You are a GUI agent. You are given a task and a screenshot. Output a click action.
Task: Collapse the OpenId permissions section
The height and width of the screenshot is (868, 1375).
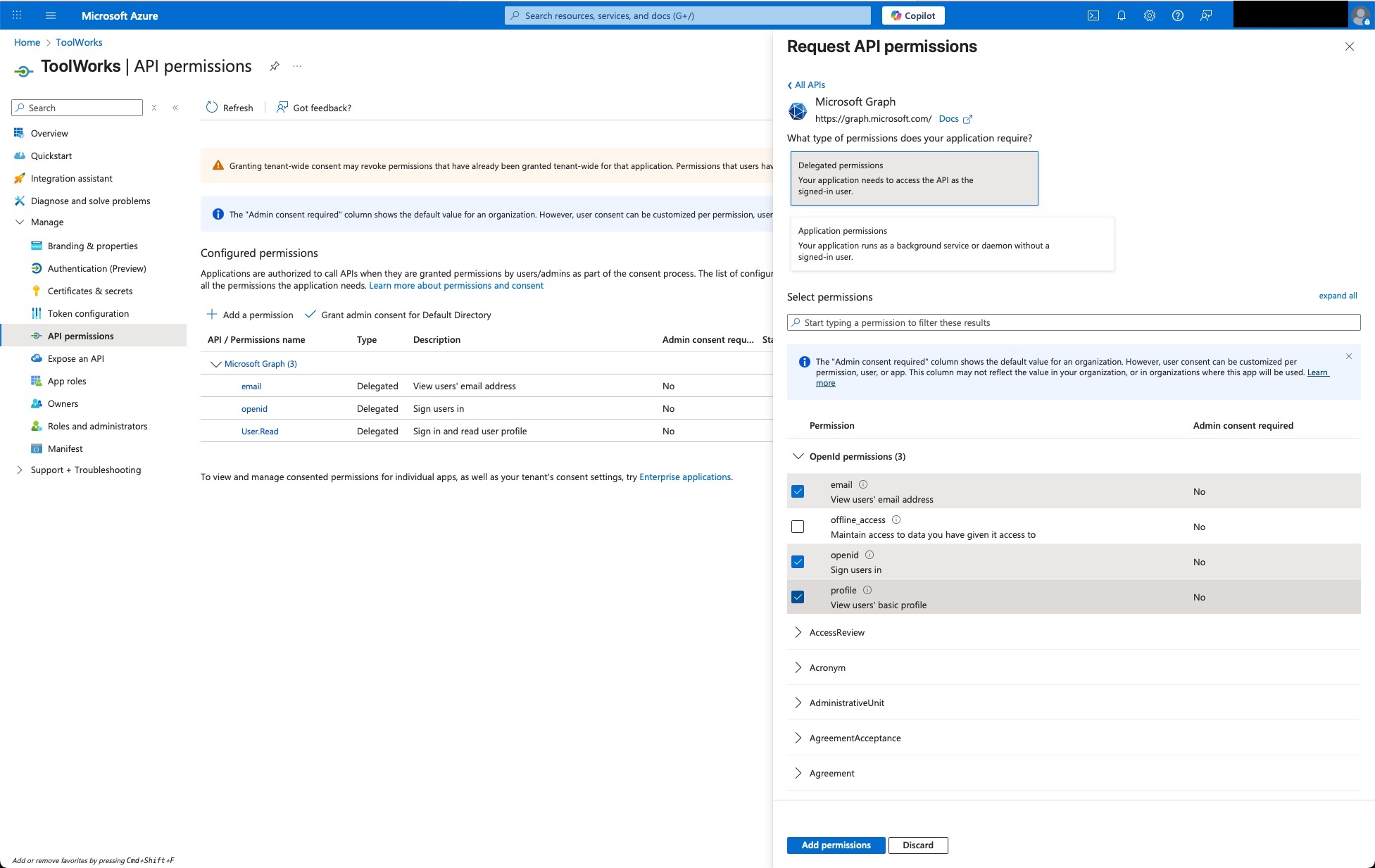pyautogui.click(x=798, y=456)
